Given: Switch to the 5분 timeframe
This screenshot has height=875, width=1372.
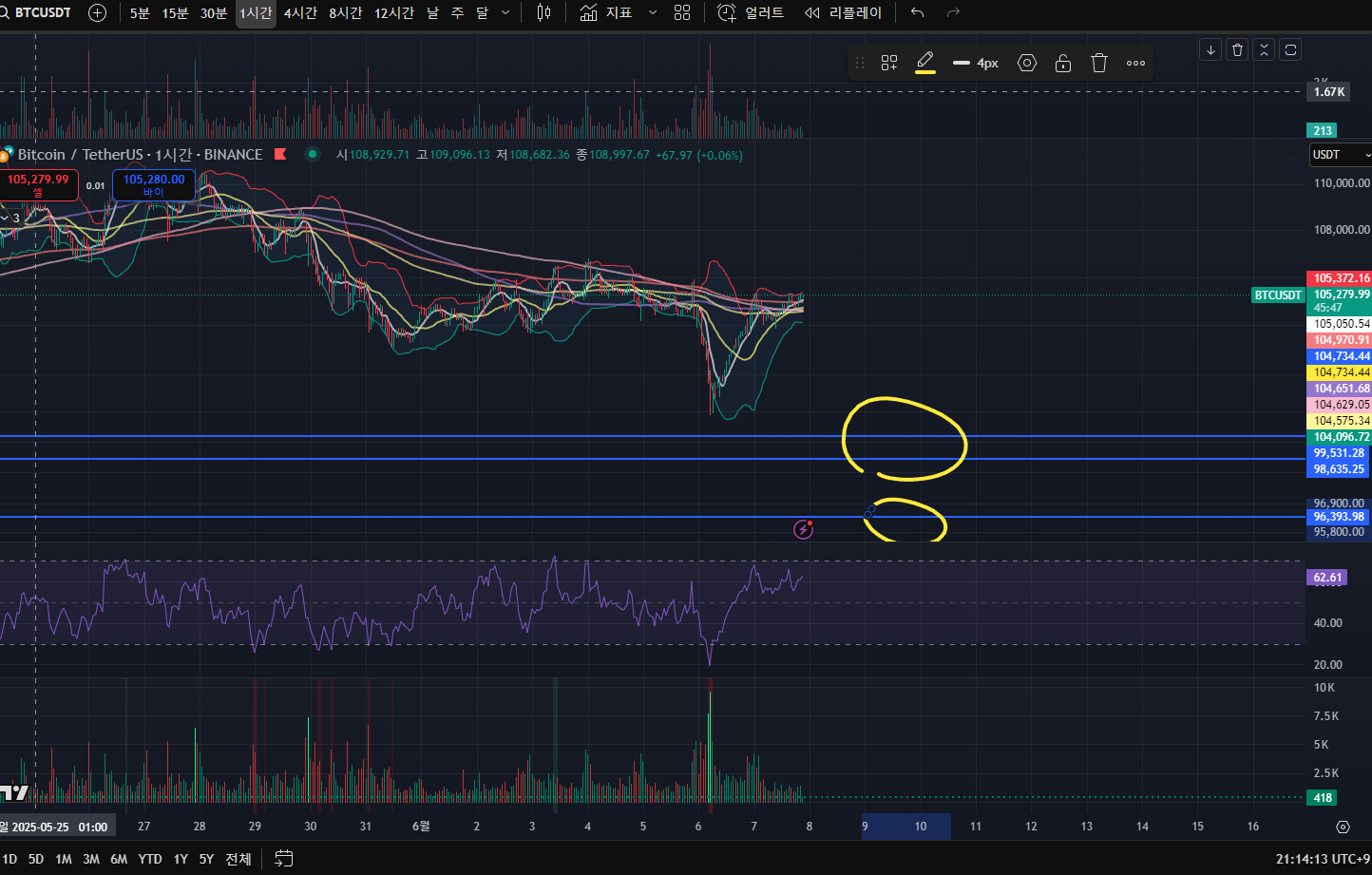Looking at the screenshot, I should point(140,12).
